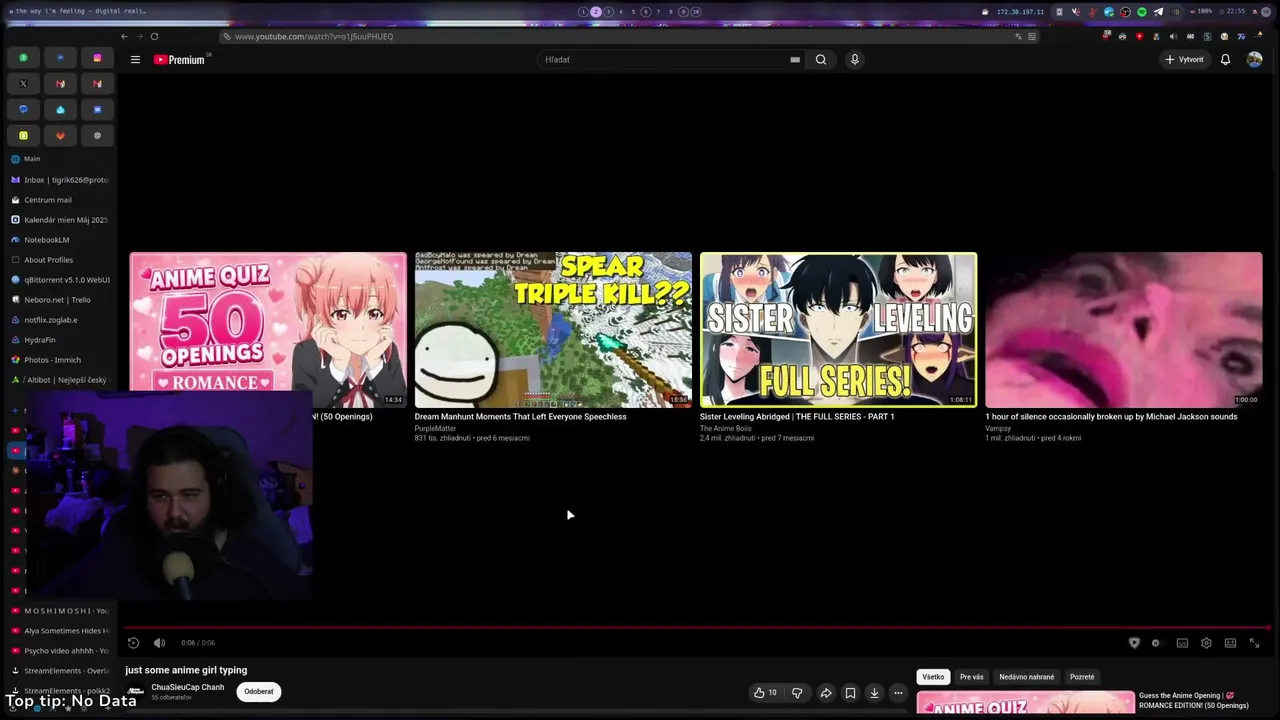The width and height of the screenshot is (1280, 720).
Task: Open the PurpleMatter channel link
Action: (436, 429)
